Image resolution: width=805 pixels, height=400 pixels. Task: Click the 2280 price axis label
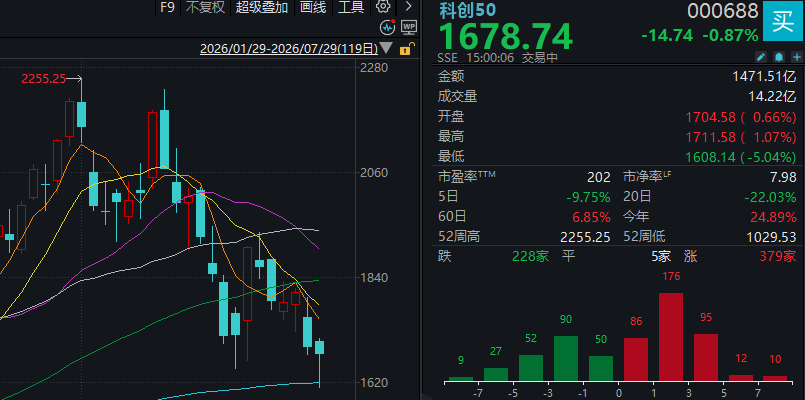374,68
